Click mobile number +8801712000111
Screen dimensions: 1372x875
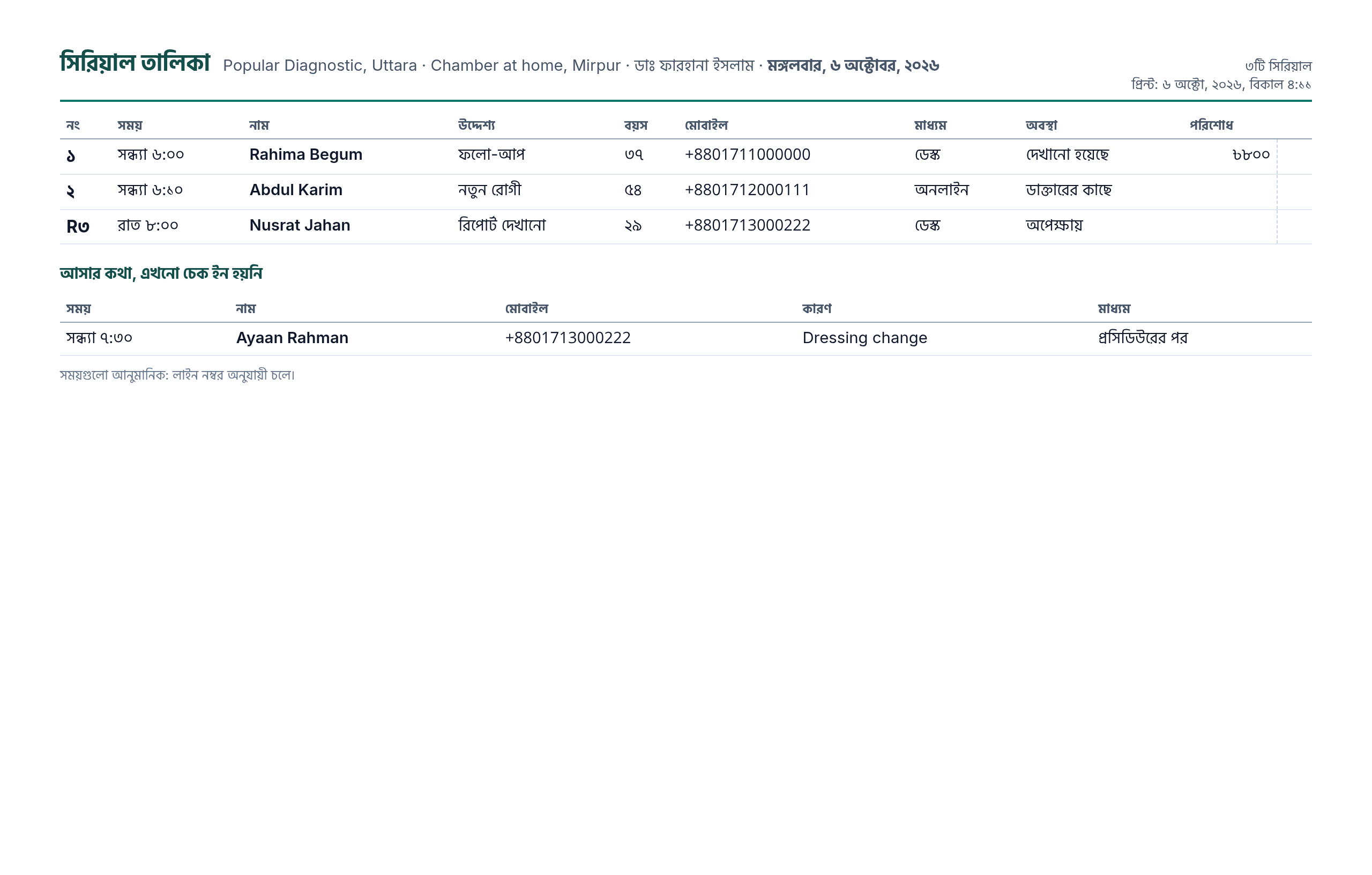[747, 190]
